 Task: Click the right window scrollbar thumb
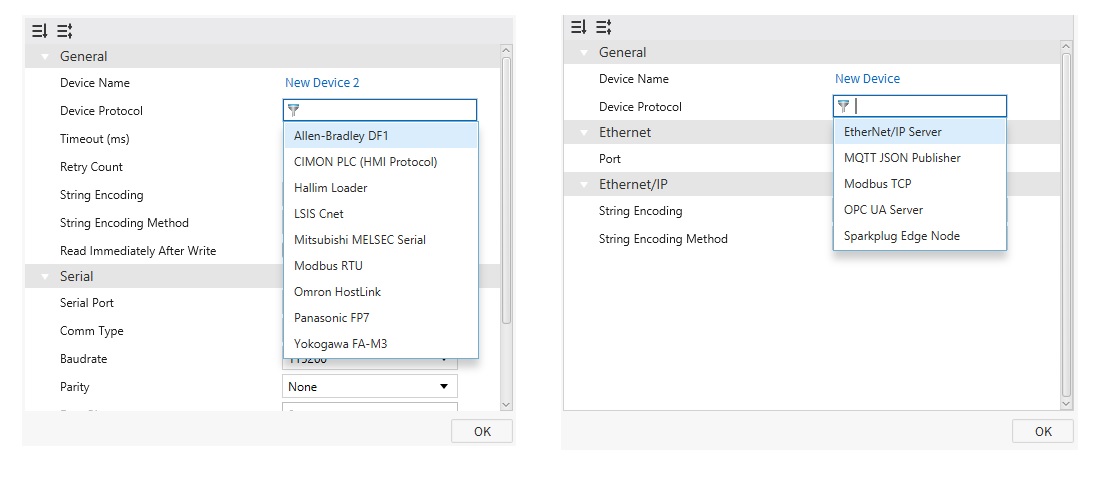coord(1067,225)
